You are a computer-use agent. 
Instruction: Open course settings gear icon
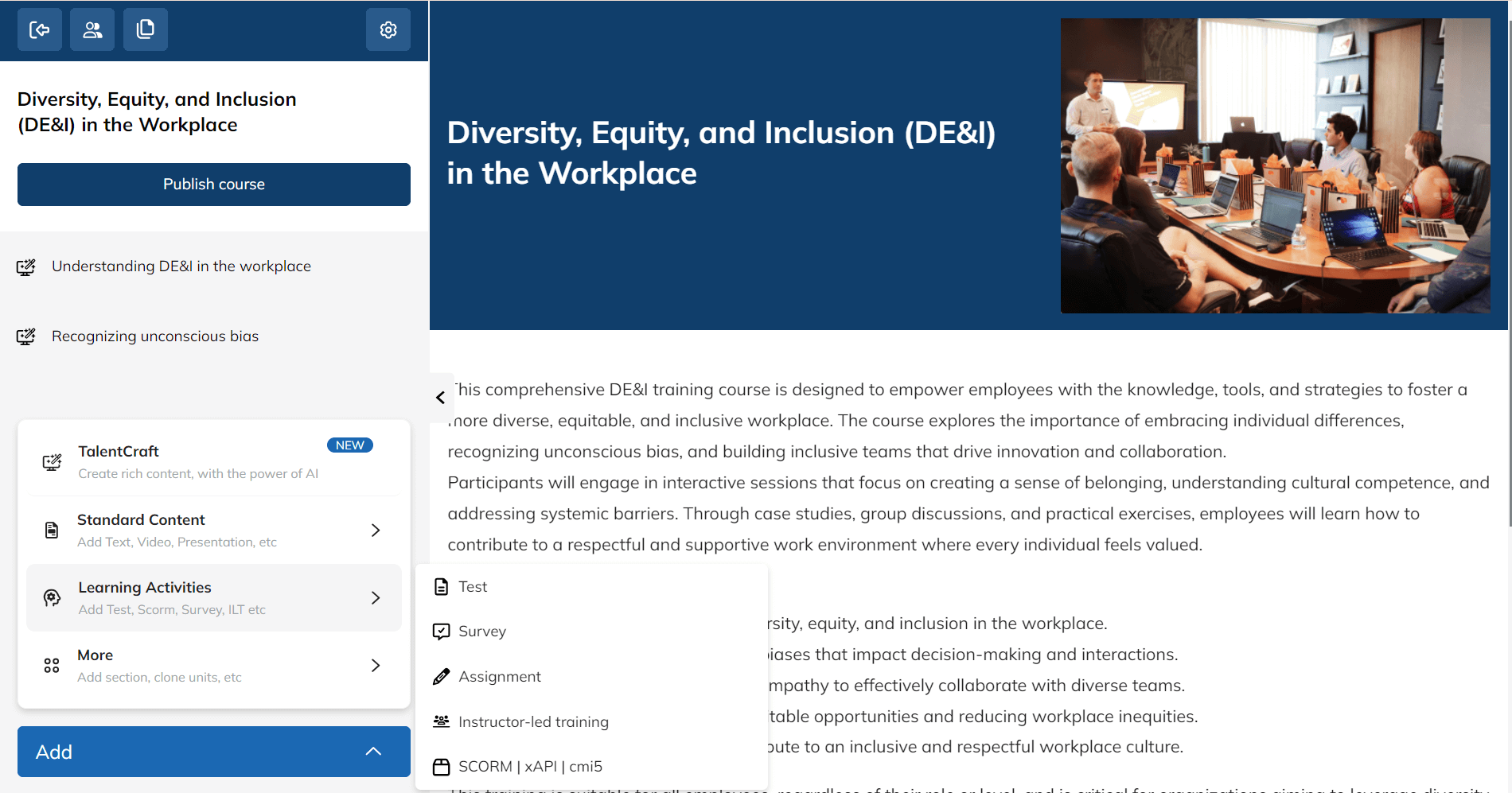pyautogui.click(x=388, y=30)
